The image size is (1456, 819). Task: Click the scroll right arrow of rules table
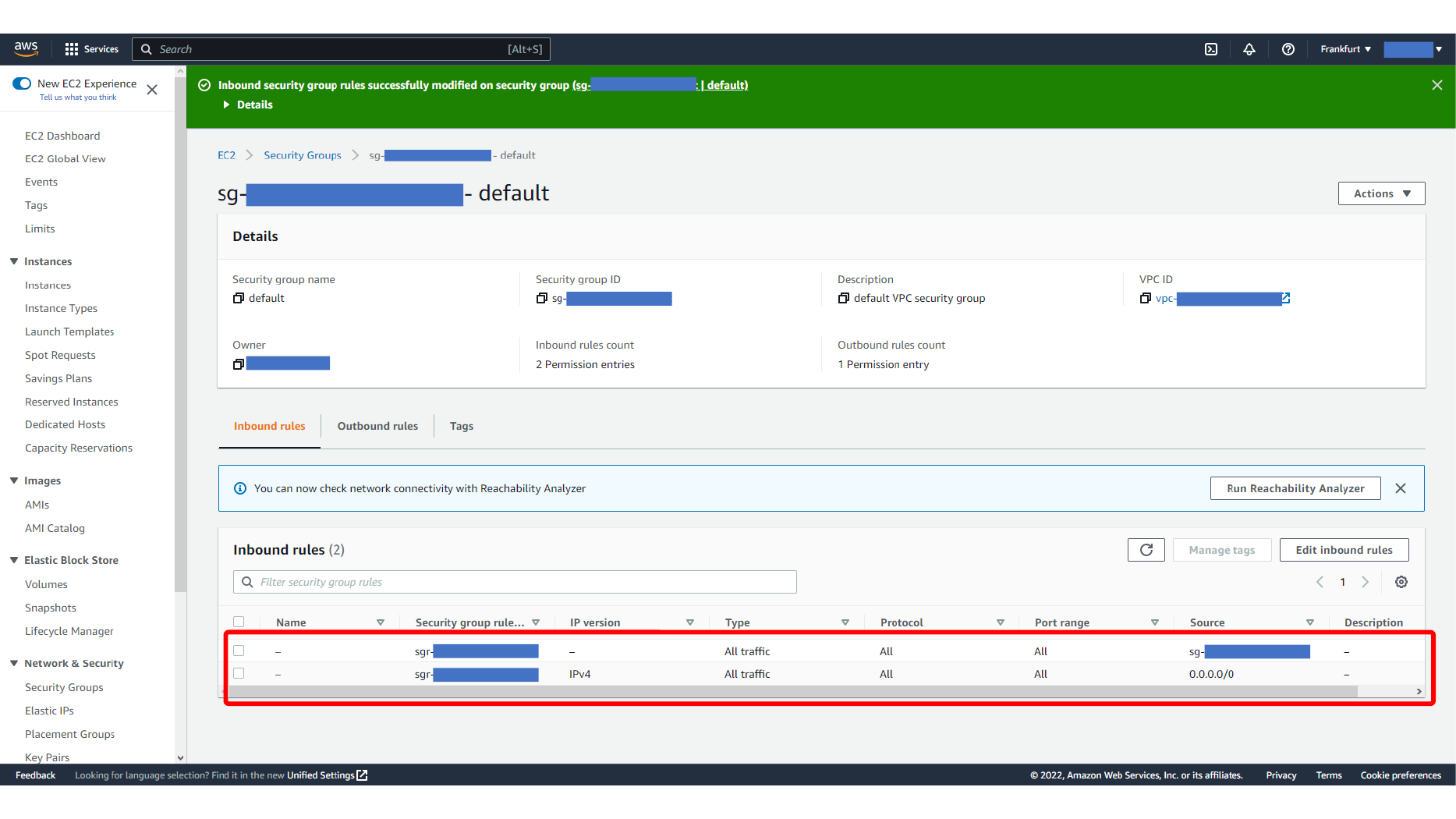[x=1419, y=692]
